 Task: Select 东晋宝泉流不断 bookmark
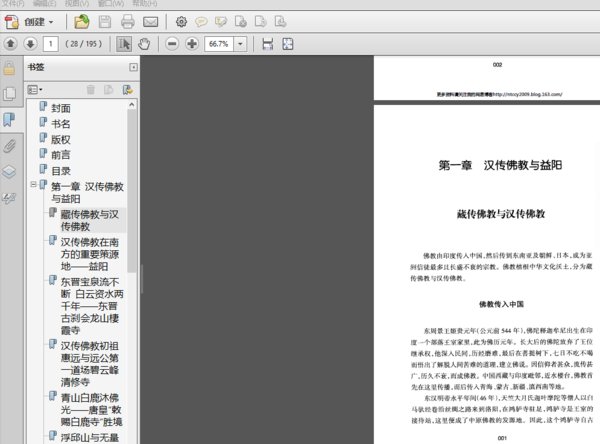coord(92,306)
